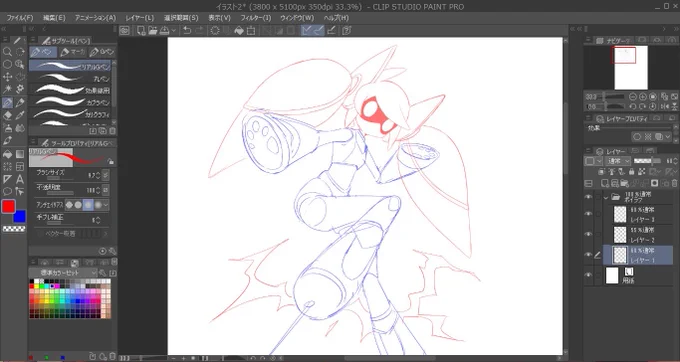Screen dimensions: 680x362
Task: Click the Fill bucket icon in command bar
Action: (239, 30)
